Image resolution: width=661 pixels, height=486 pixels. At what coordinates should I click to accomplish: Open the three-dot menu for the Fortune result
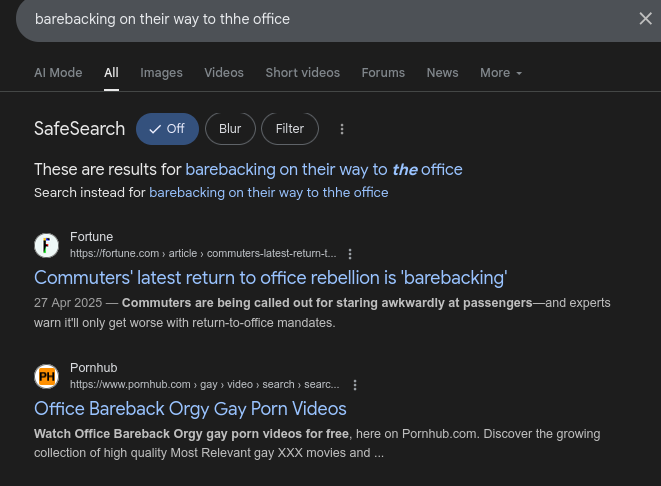click(350, 254)
